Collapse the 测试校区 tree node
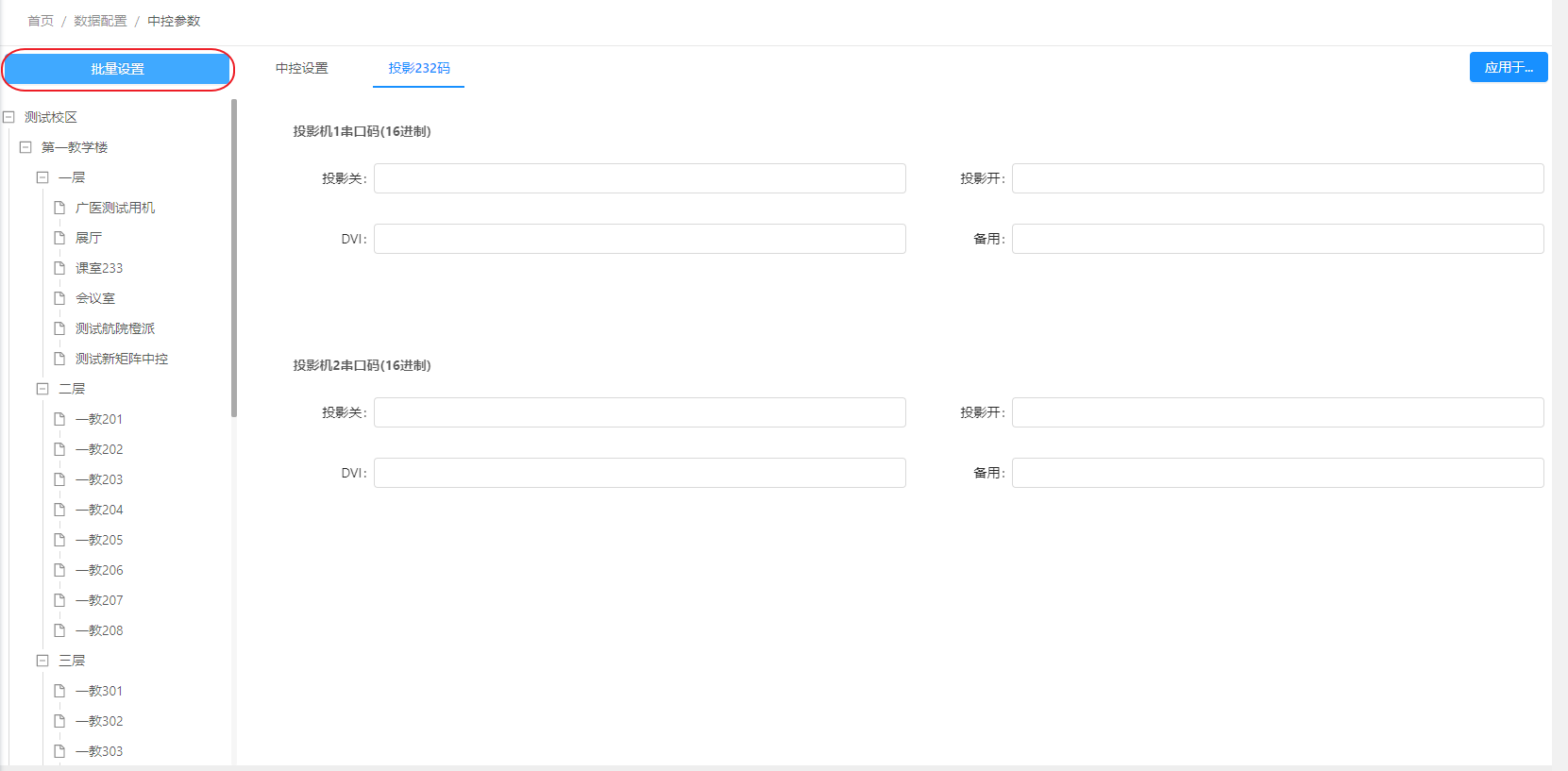The width and height of the screenshot is (1568, 771). (x=8, y=117)
